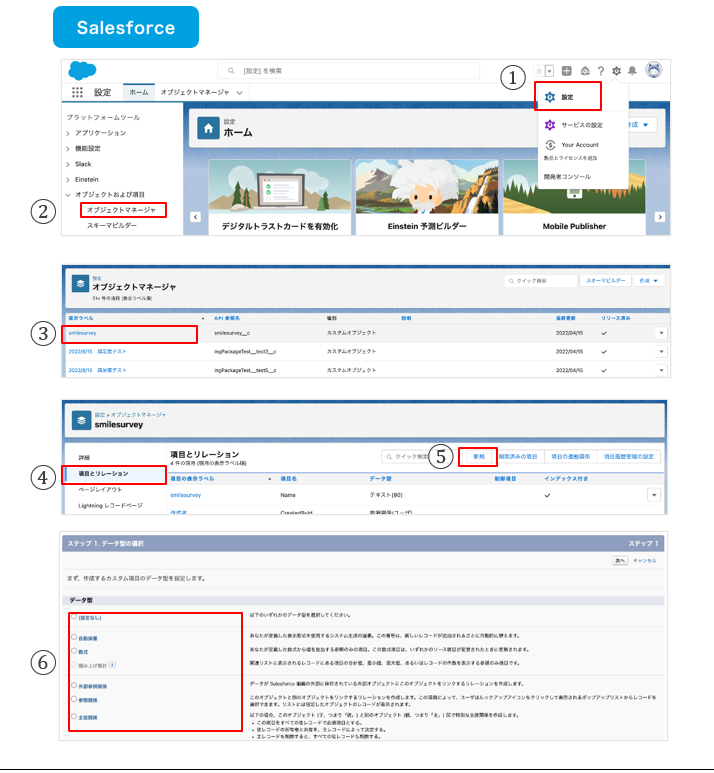Viewport: 714px width, 773px height.
Task: Select the 自動採番 data type radio
Action: click(74, 637)
